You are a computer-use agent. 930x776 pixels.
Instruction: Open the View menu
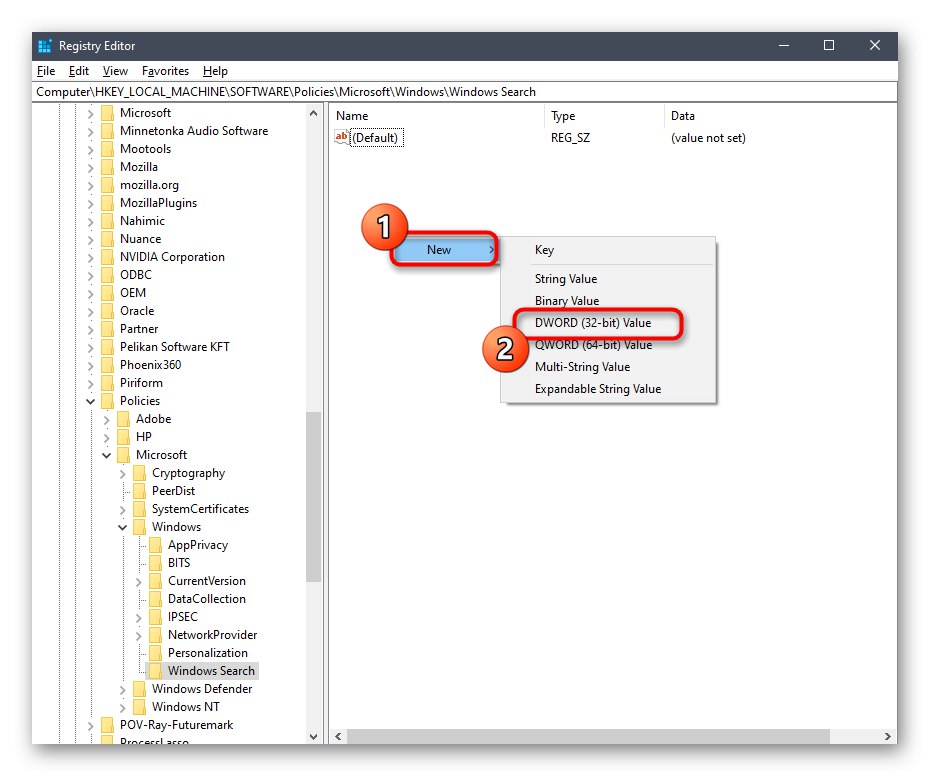115,71
